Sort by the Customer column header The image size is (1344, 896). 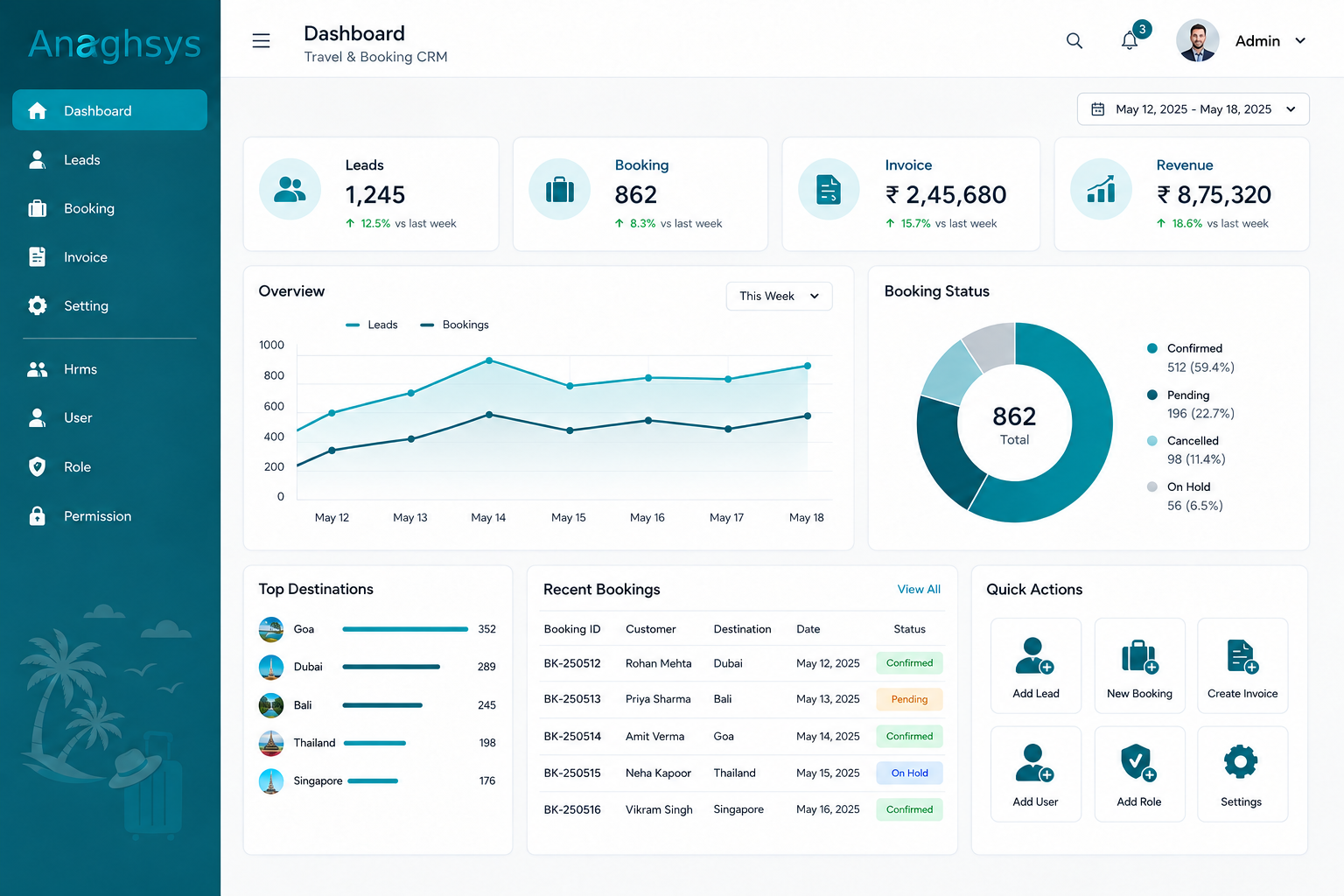pos(651,629)
